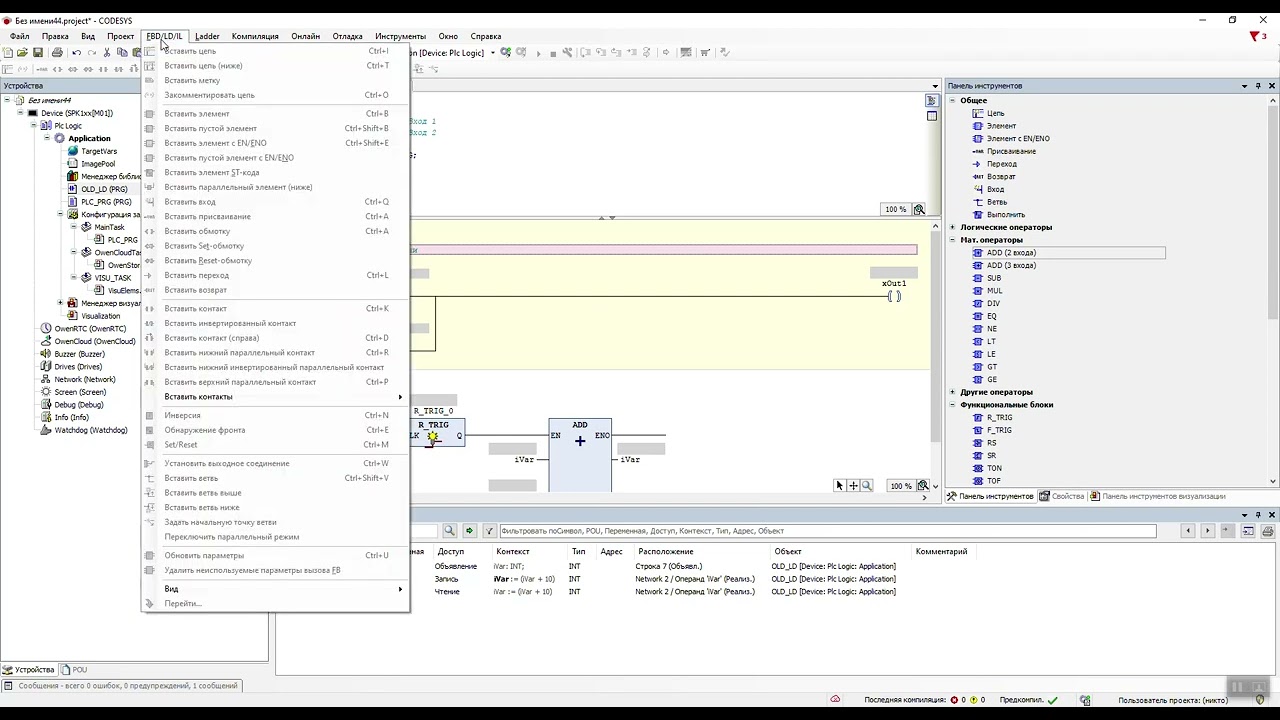Expand the Логические операторы section

(952, 227)
